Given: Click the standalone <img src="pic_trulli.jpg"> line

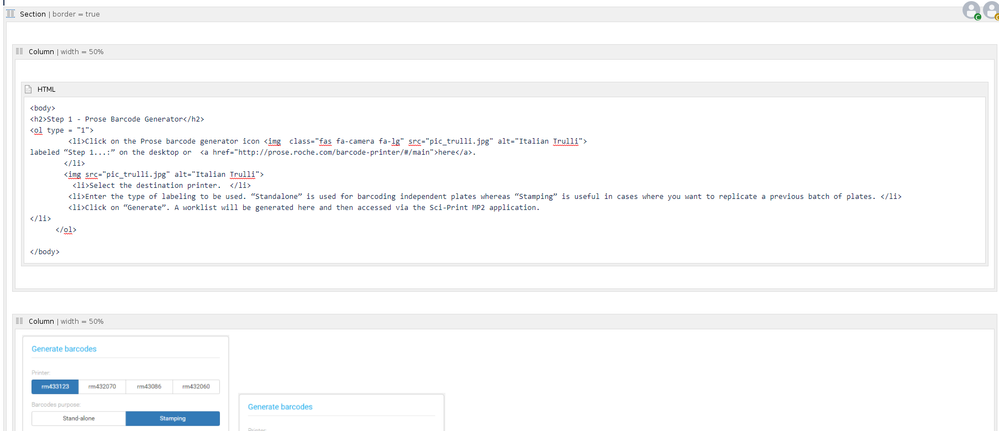Looking at the screenshot, I should tap(164, 174).
